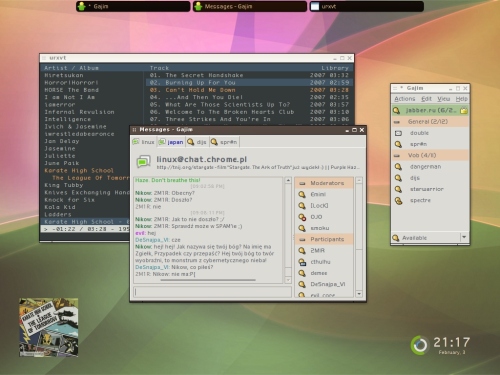Click chat log scrollbar up arrow

point(288,180)
